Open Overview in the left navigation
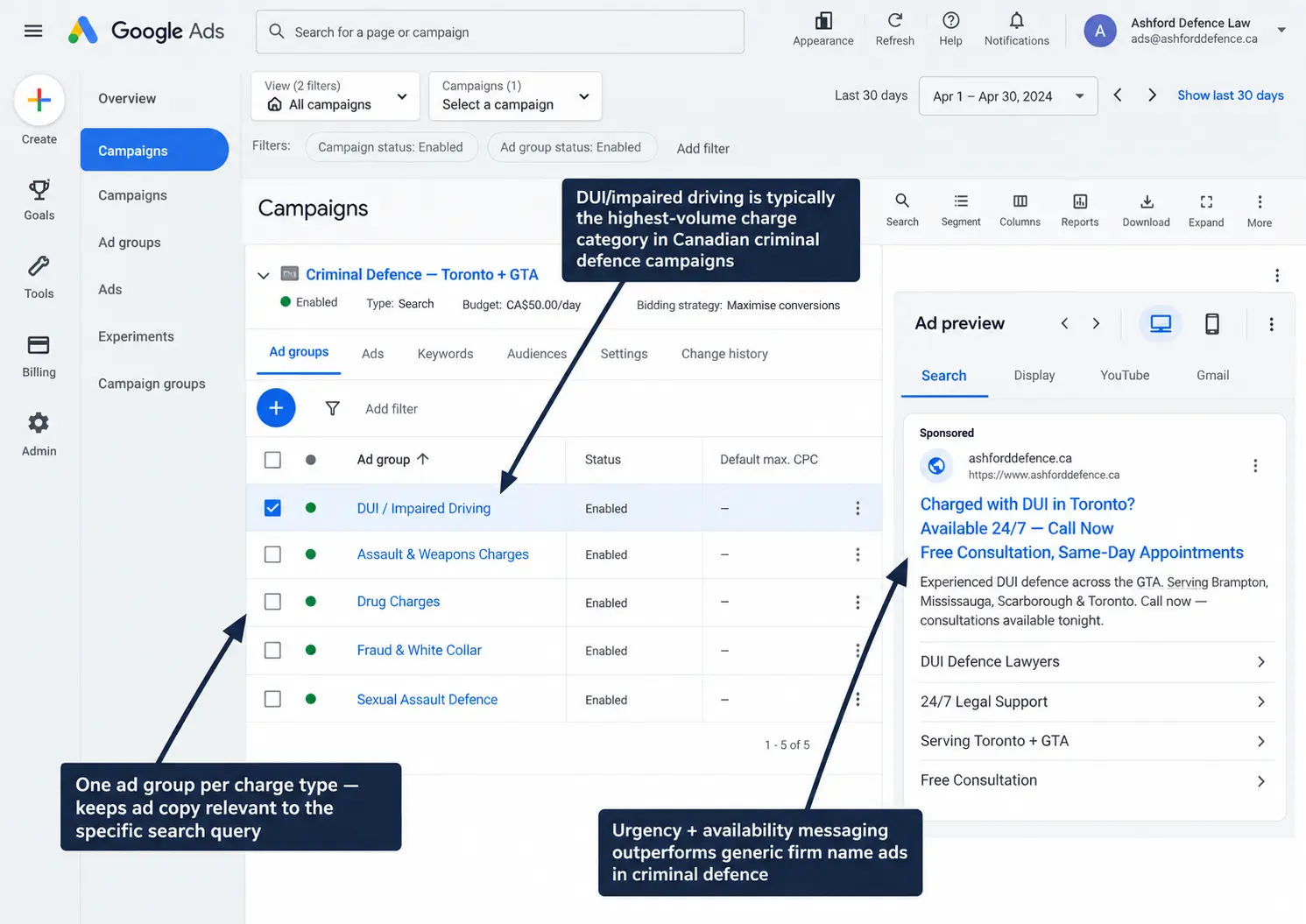 127,98
